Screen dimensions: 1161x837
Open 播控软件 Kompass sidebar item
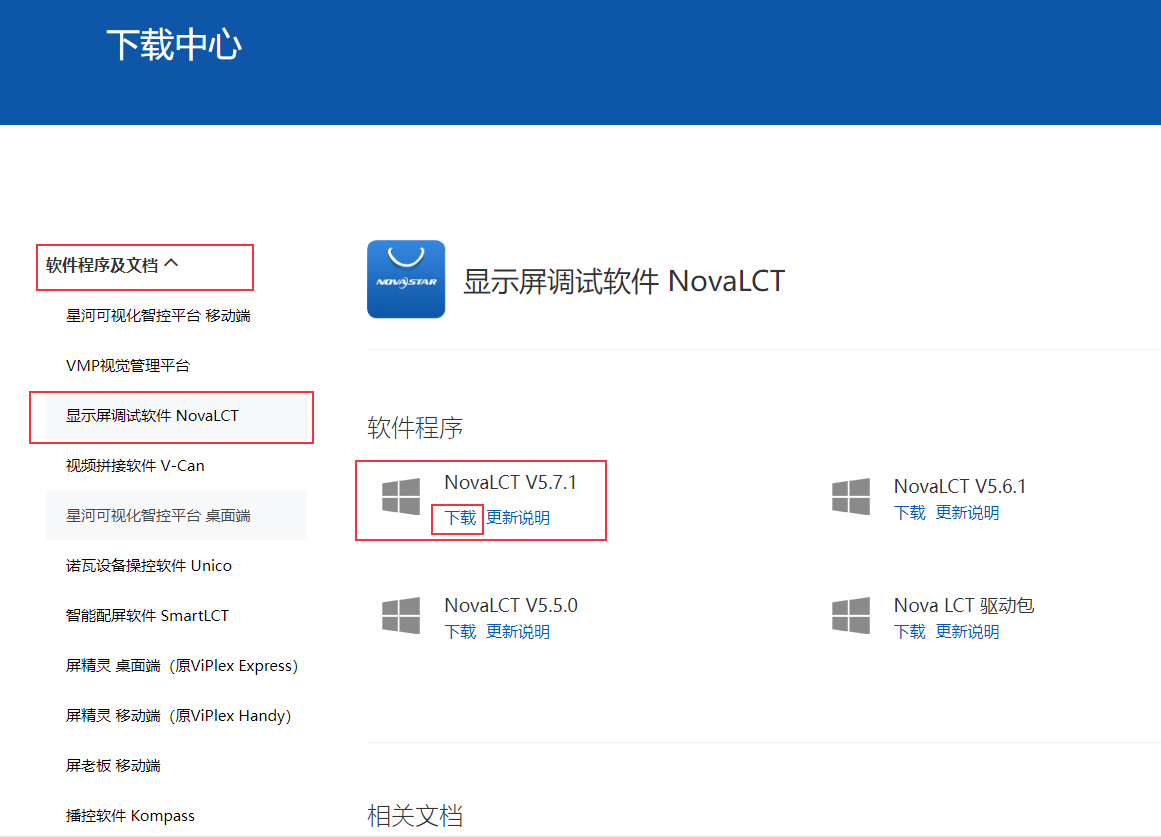tap(130, 816)
